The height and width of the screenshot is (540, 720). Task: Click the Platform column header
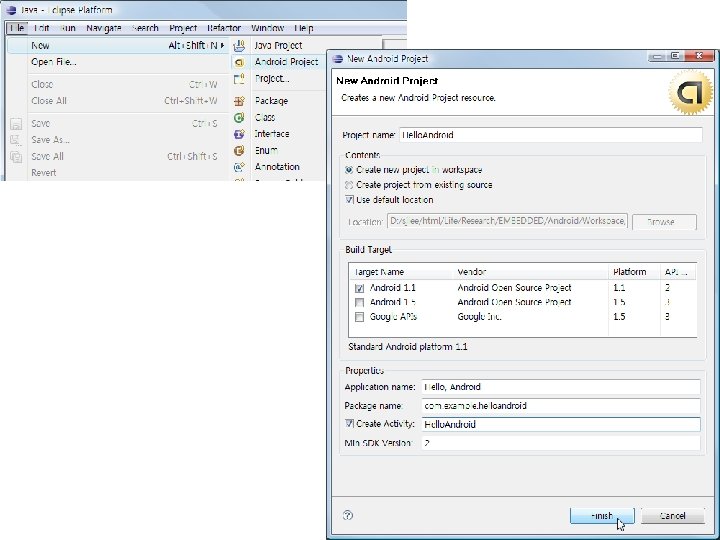pos(634,272)
